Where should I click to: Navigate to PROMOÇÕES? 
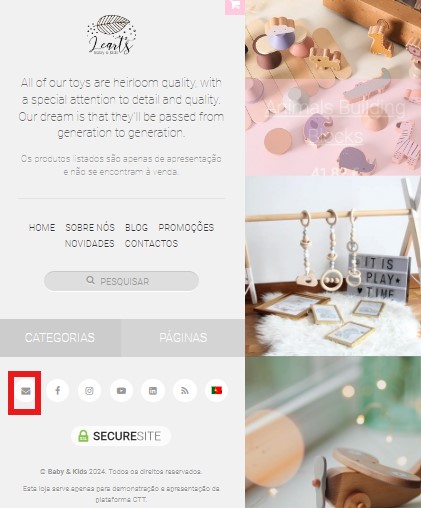pyautogui.click(x=186, y=227)
